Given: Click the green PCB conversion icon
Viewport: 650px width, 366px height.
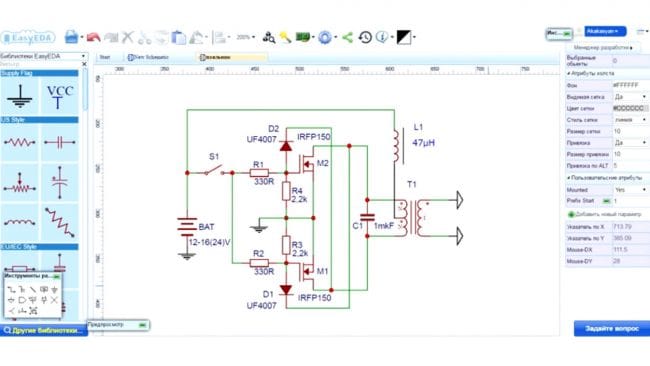Looking at the screenshot, I should coord(303,38).
